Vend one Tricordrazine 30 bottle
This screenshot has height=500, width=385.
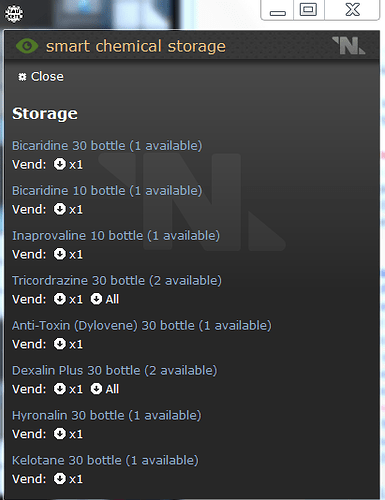coord(68,299)
